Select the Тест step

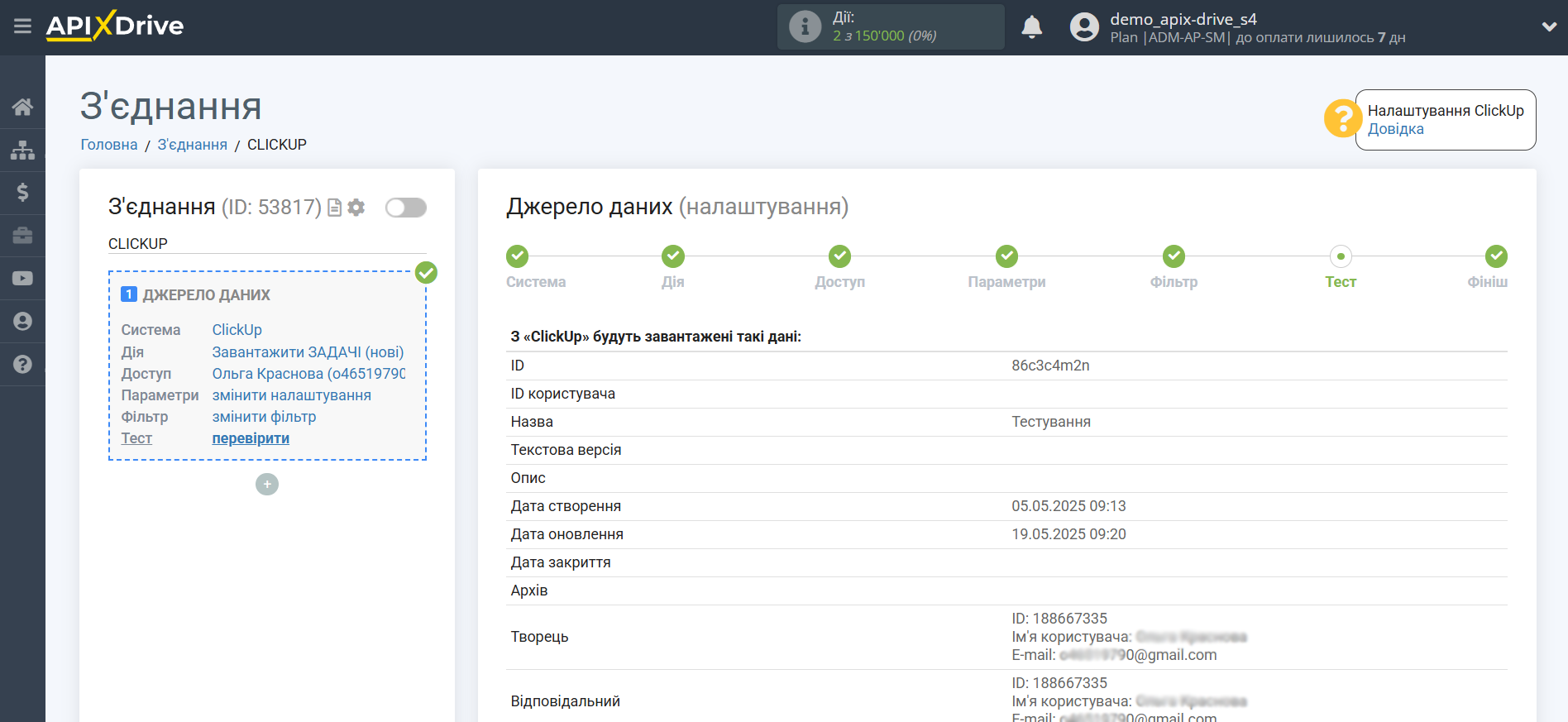tap(1341, 256)
